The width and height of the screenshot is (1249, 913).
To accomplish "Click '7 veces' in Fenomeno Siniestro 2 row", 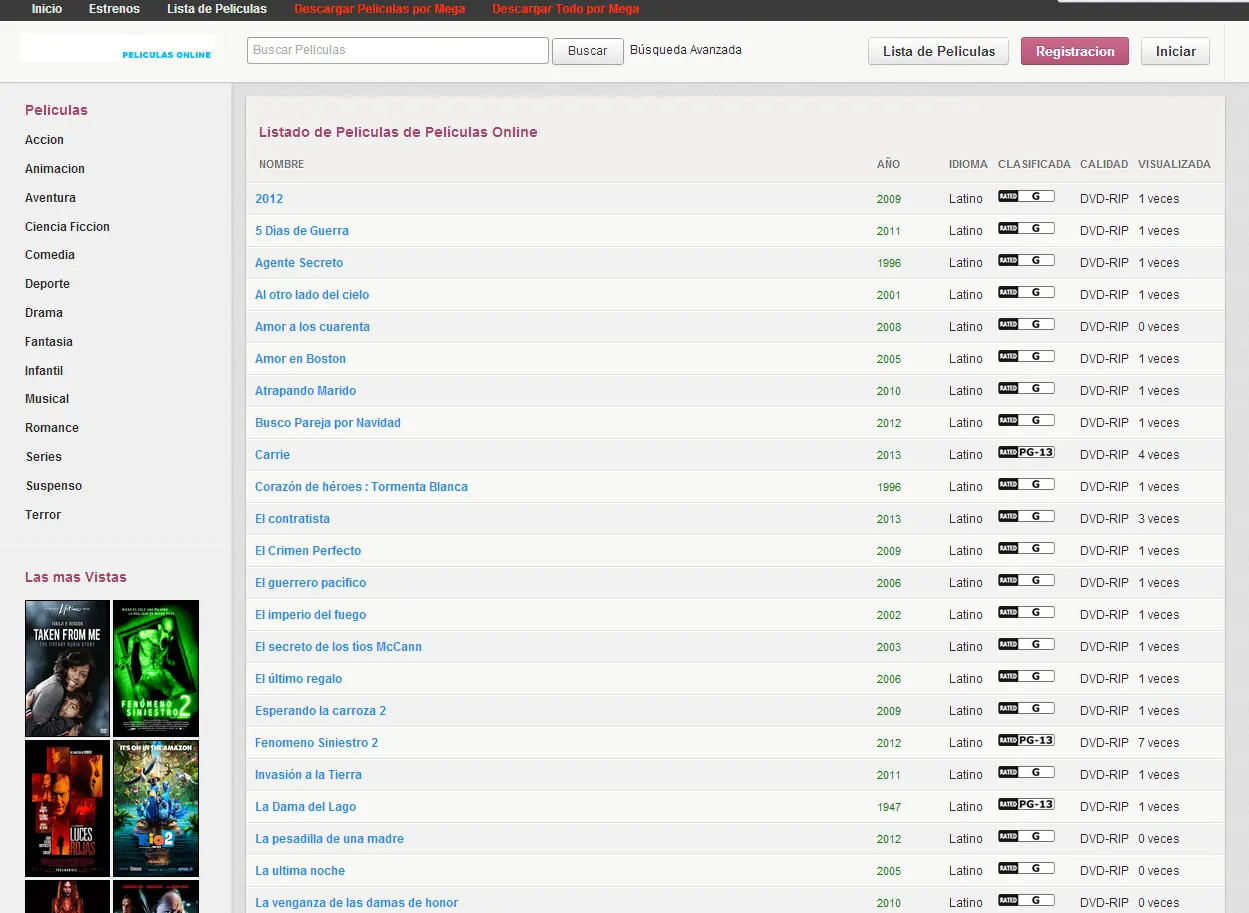I will [1158, 743].
